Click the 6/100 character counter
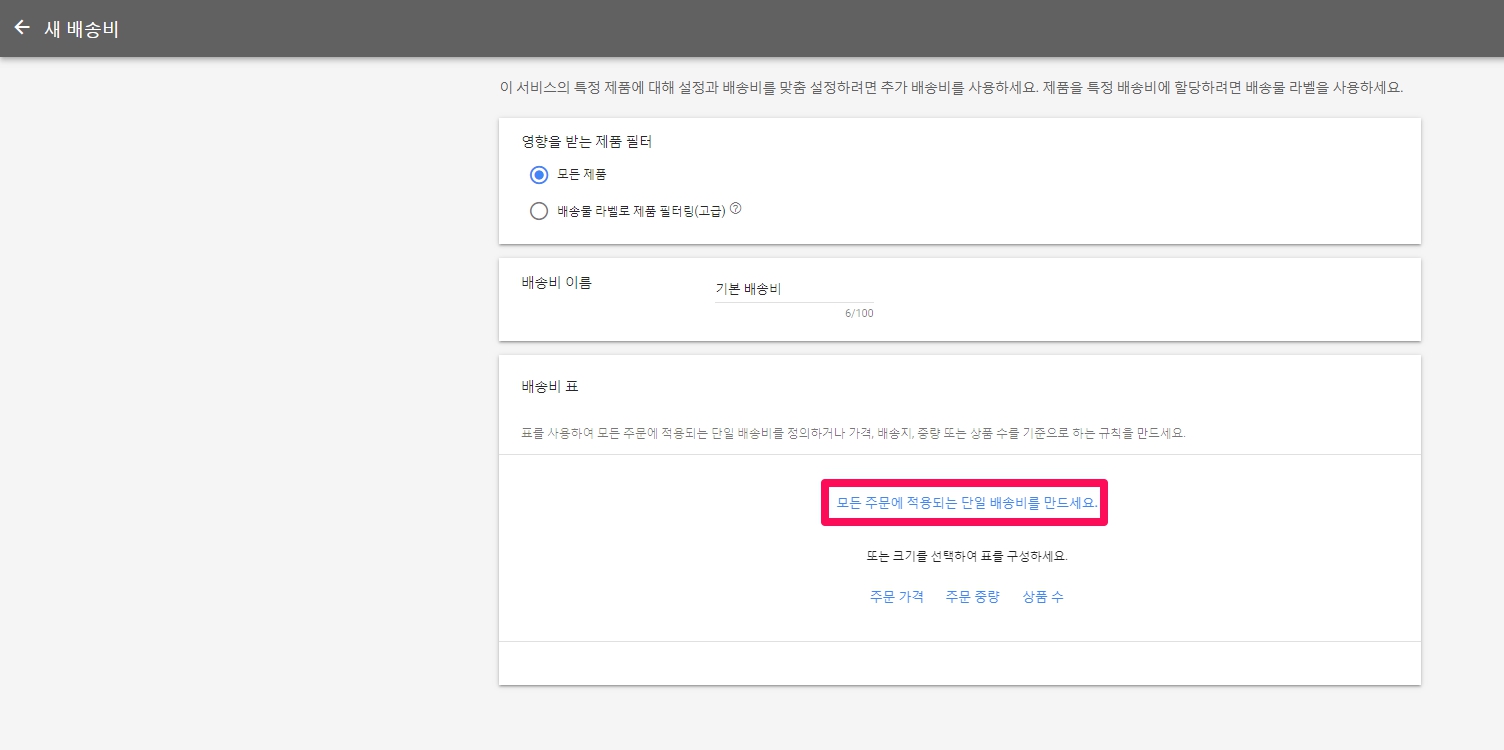This screenshot has width=1504, height=750. (x=859, y=314)
